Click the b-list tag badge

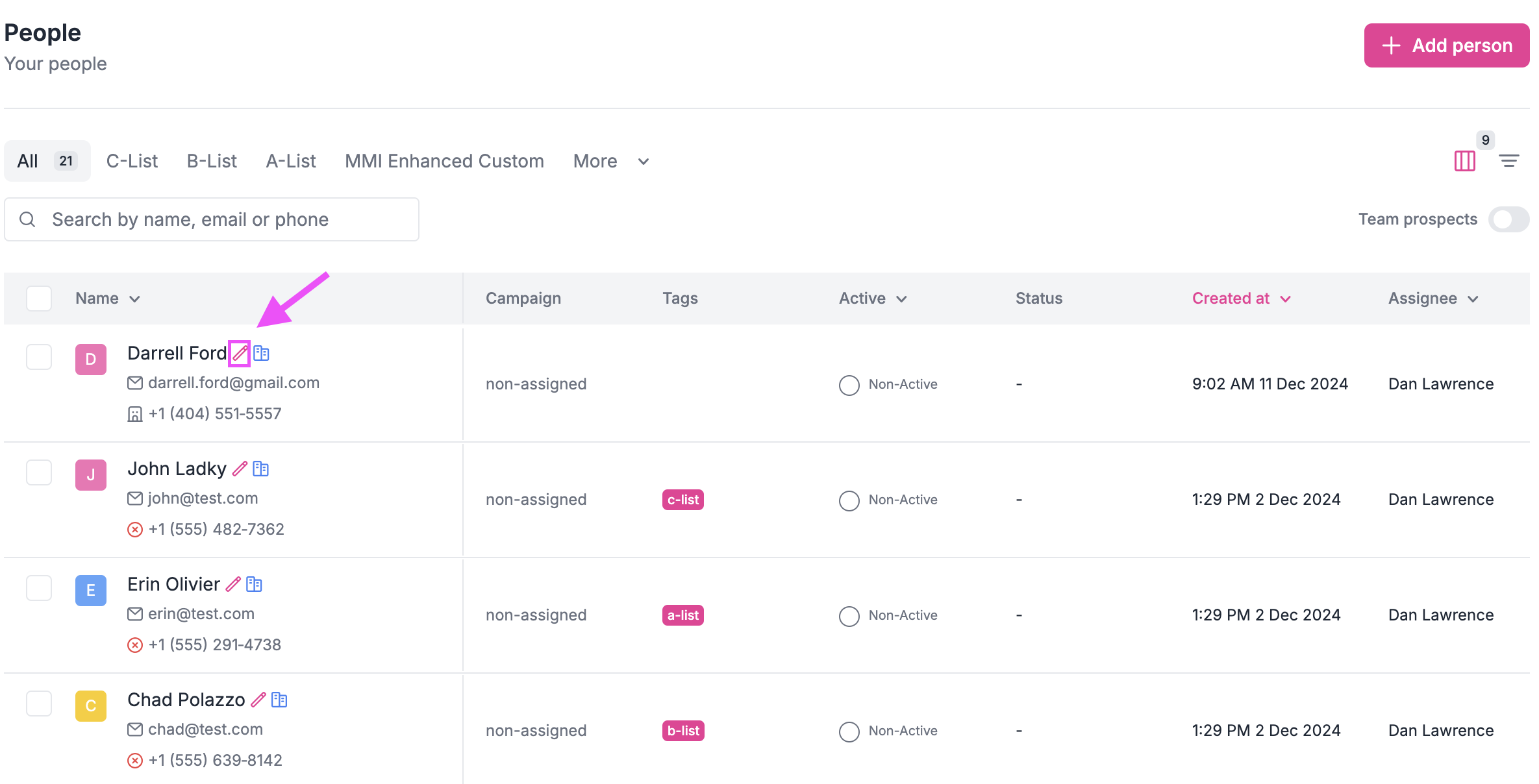[683, 731]
